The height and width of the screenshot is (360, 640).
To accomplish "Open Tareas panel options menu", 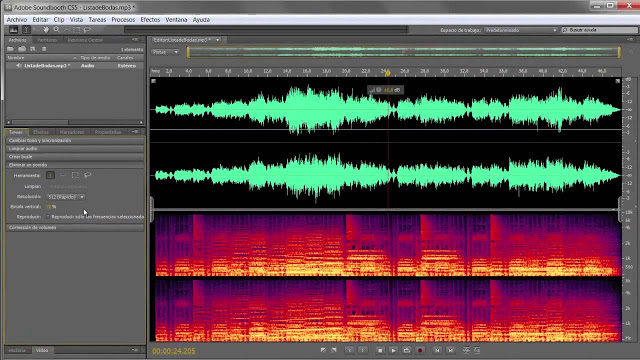I will pos(135,132).
